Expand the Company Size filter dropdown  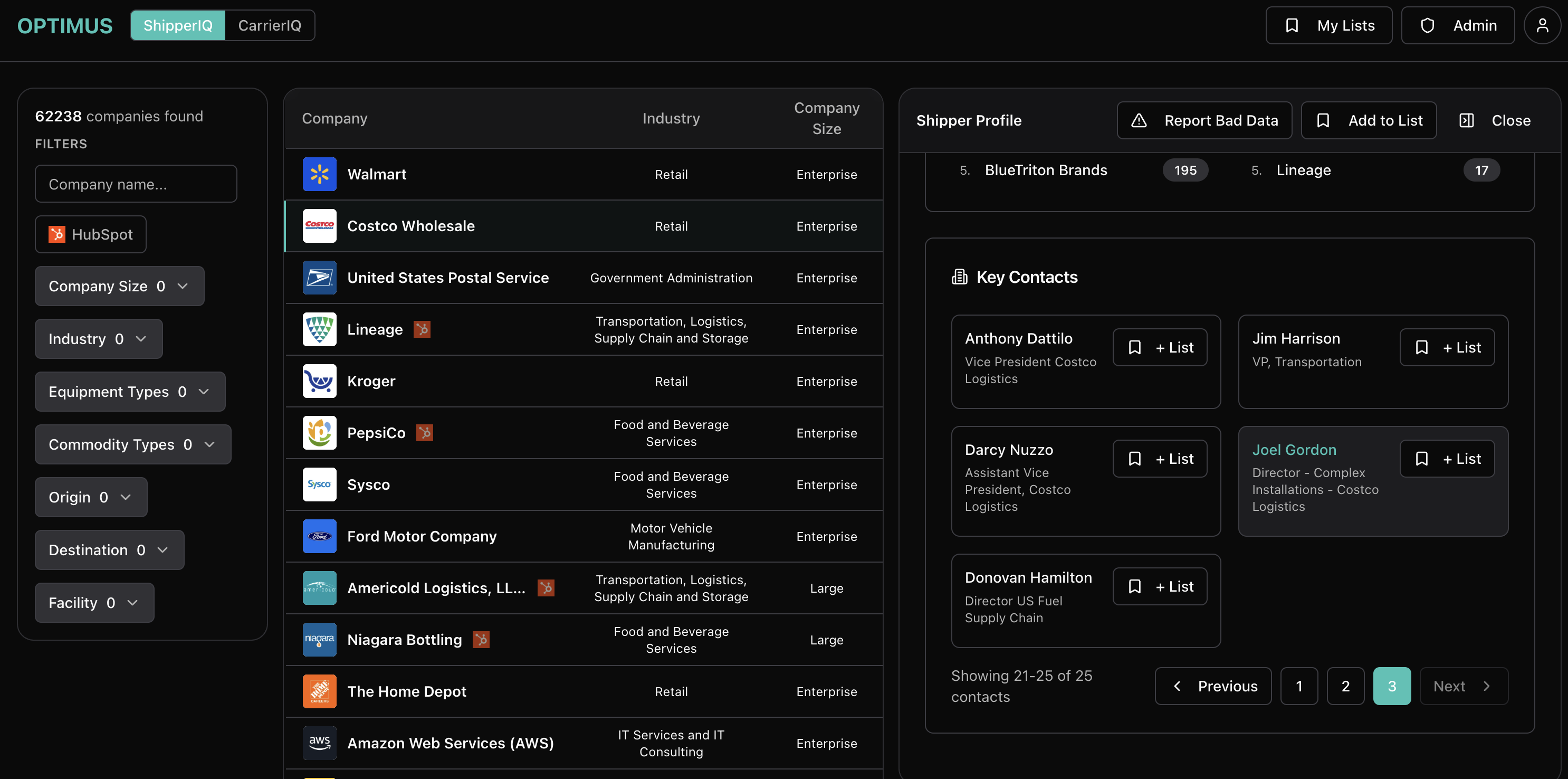[x=119, y=286]
